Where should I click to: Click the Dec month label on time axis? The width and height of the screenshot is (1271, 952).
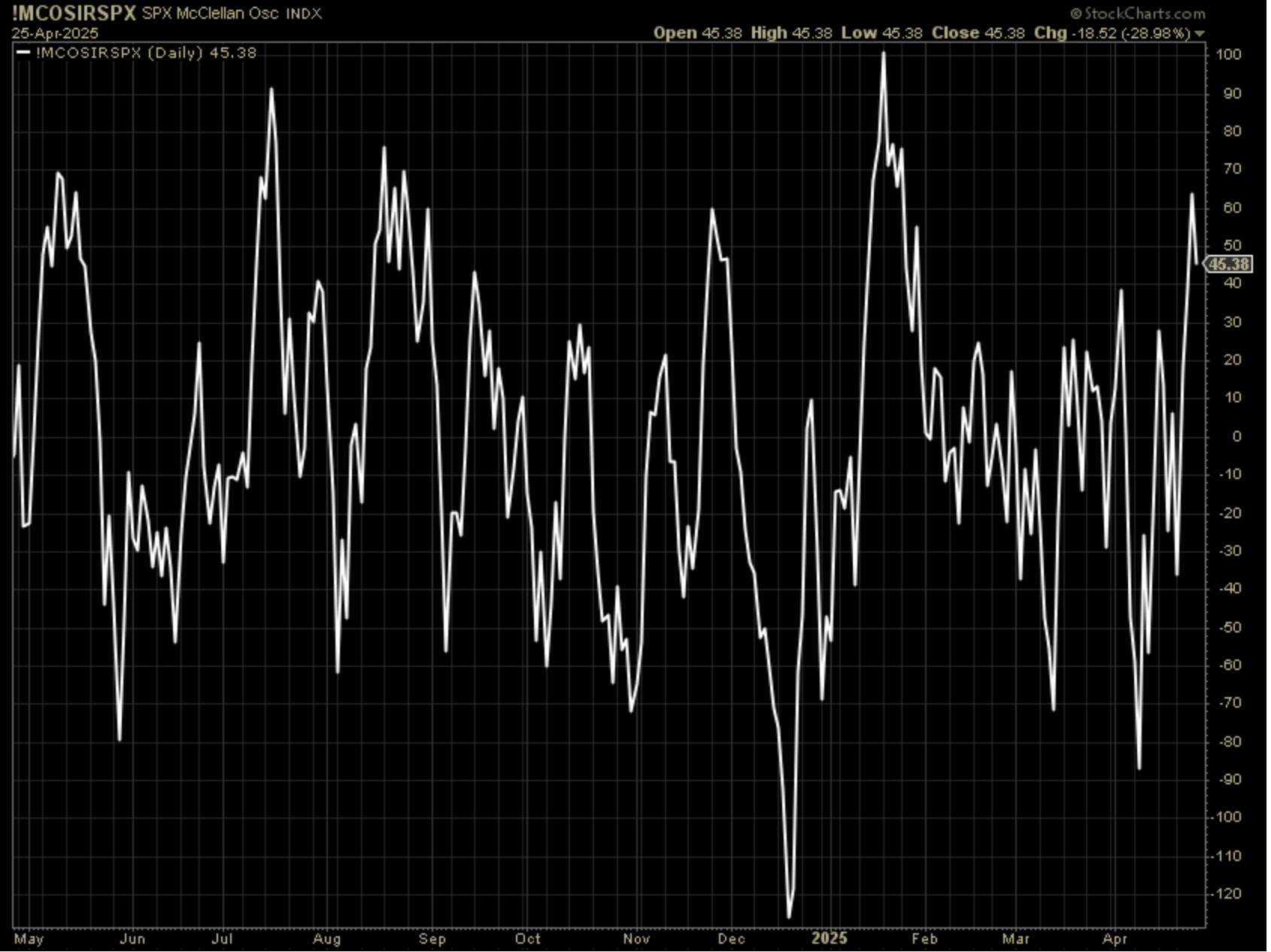(731, 938)
